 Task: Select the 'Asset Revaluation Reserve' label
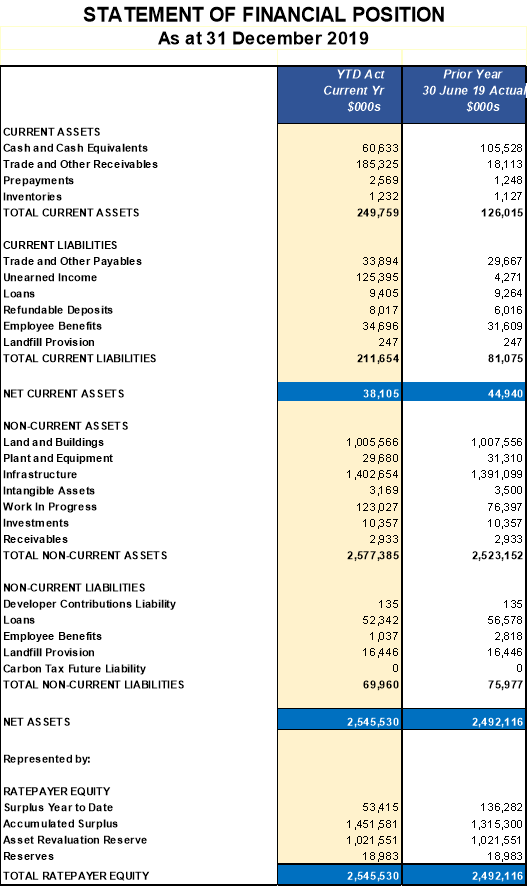[x=75, y=840]
